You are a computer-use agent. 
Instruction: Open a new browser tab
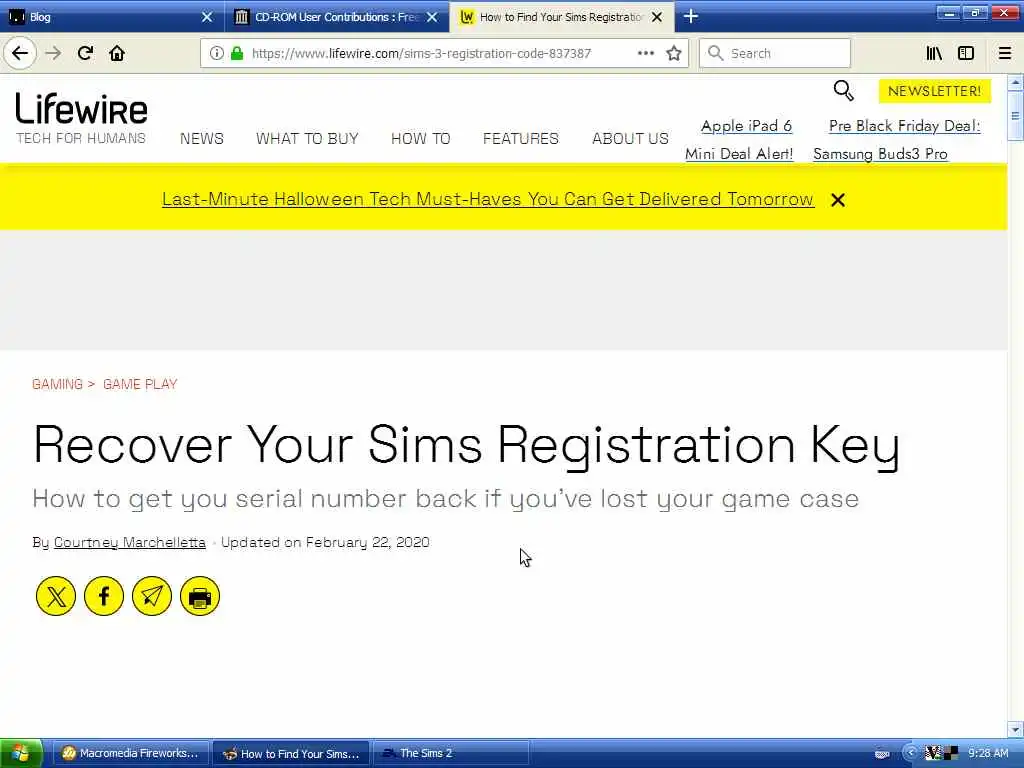tap(691, 16)
